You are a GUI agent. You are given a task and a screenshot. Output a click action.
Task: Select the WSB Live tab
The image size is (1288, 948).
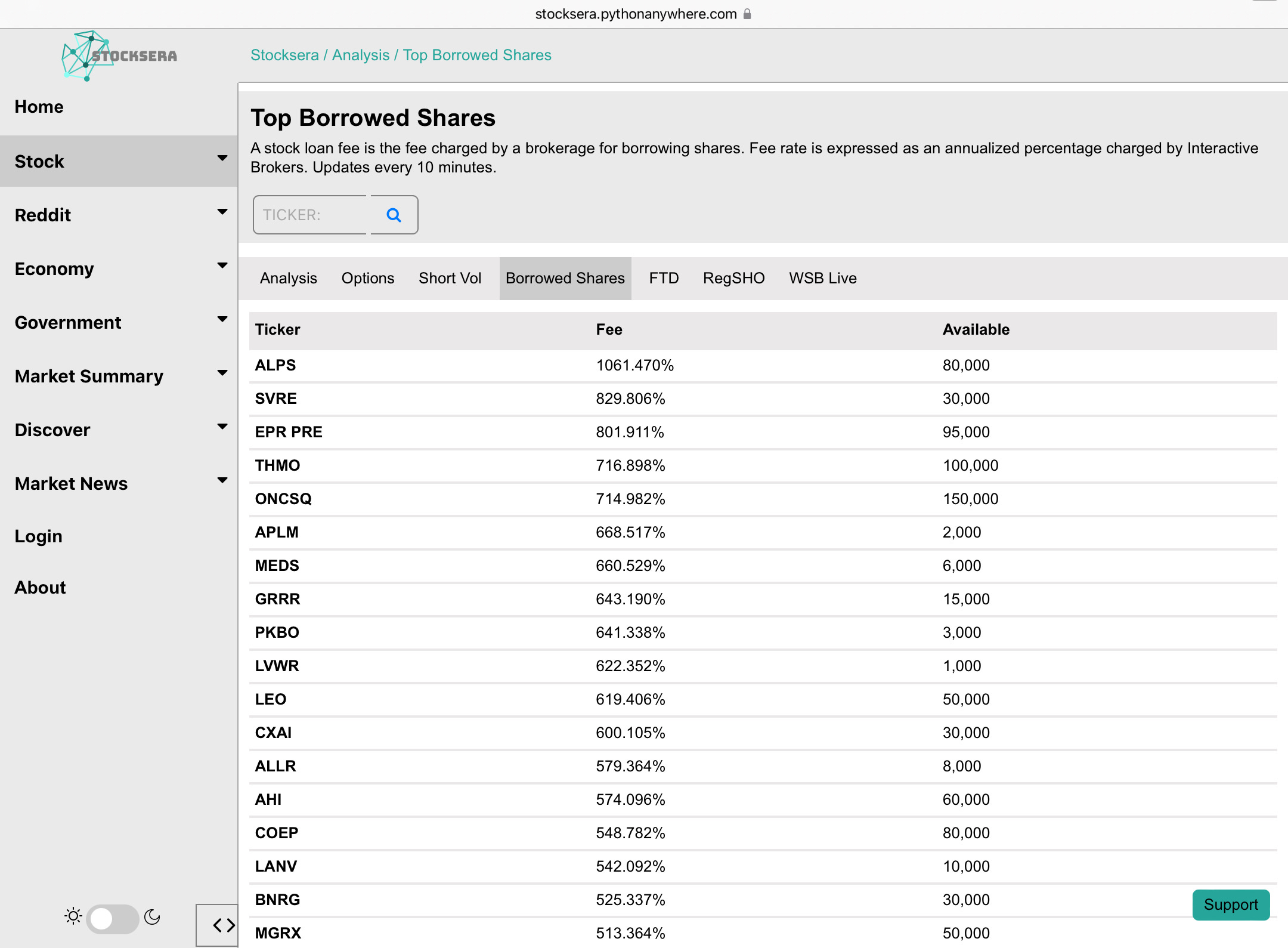coord(822,278)
